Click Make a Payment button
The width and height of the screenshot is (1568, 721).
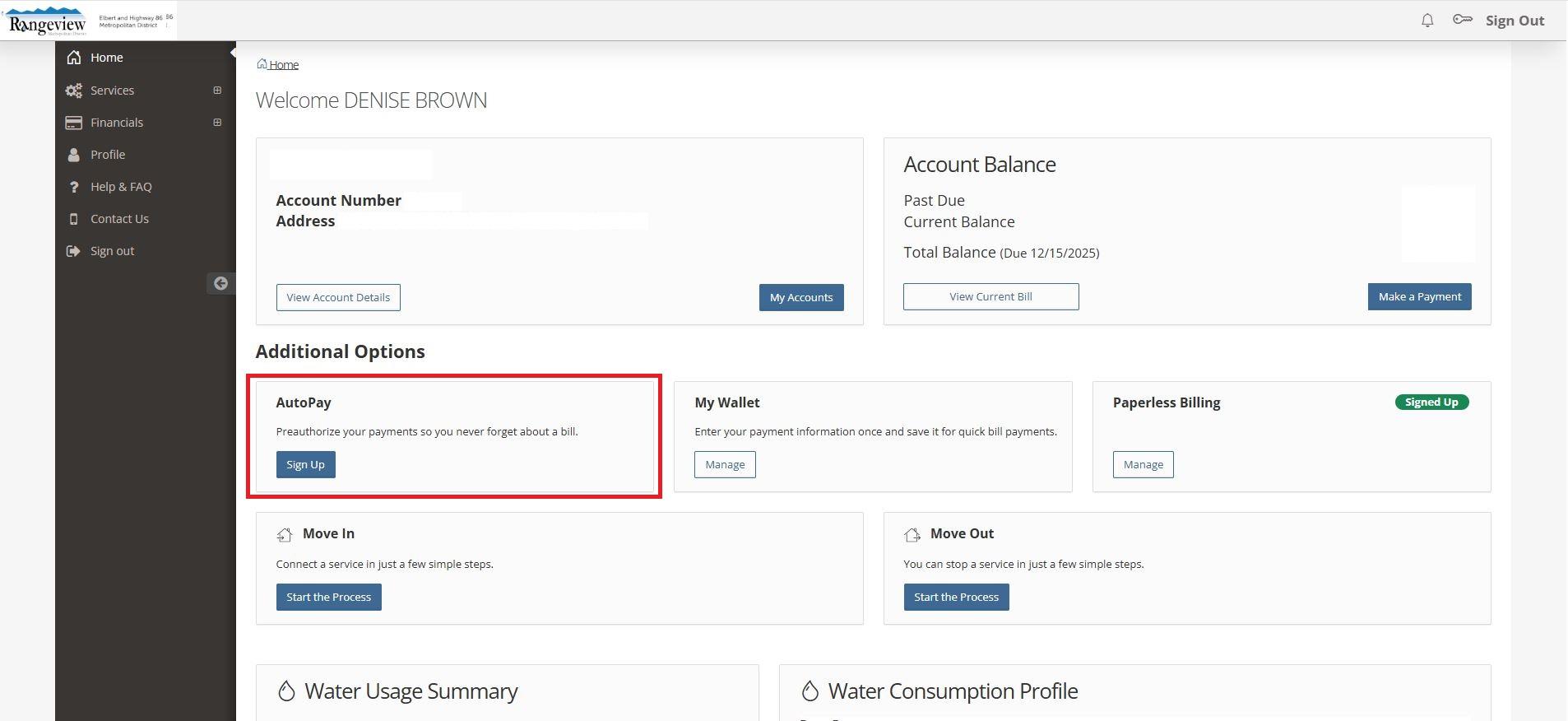1419,296
